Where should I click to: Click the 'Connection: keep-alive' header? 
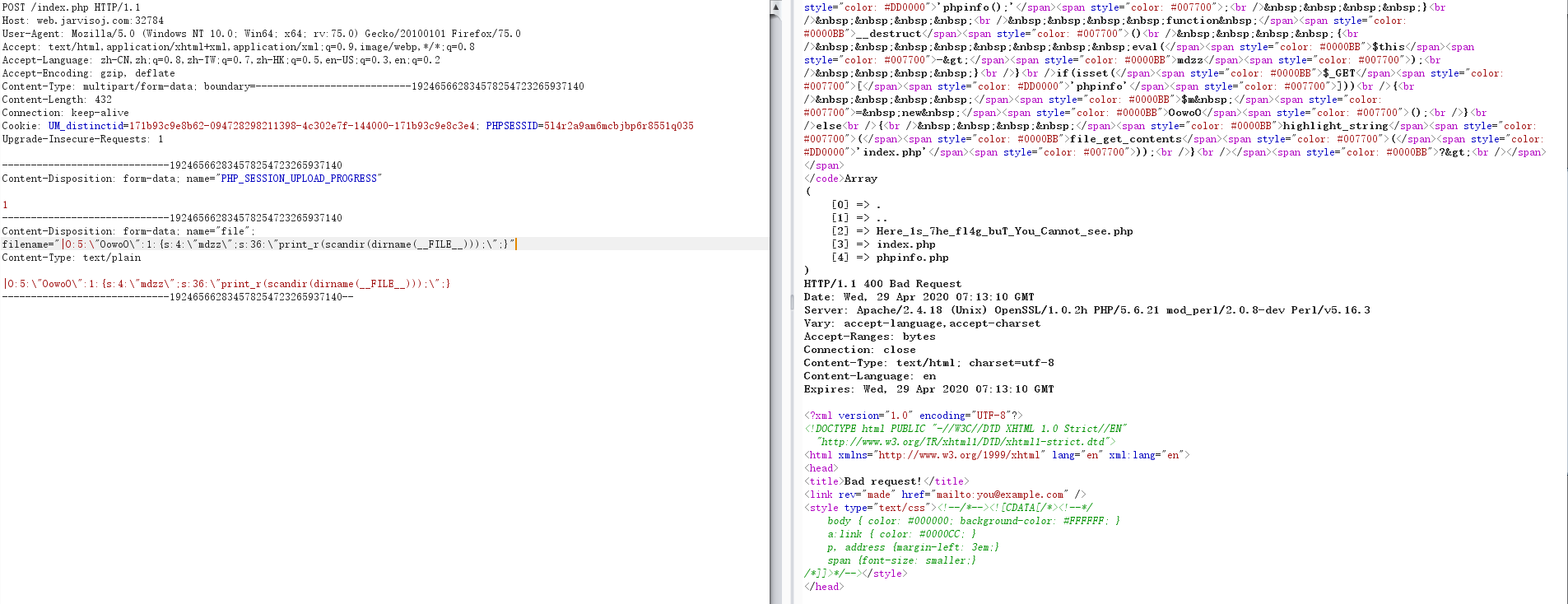66,113
